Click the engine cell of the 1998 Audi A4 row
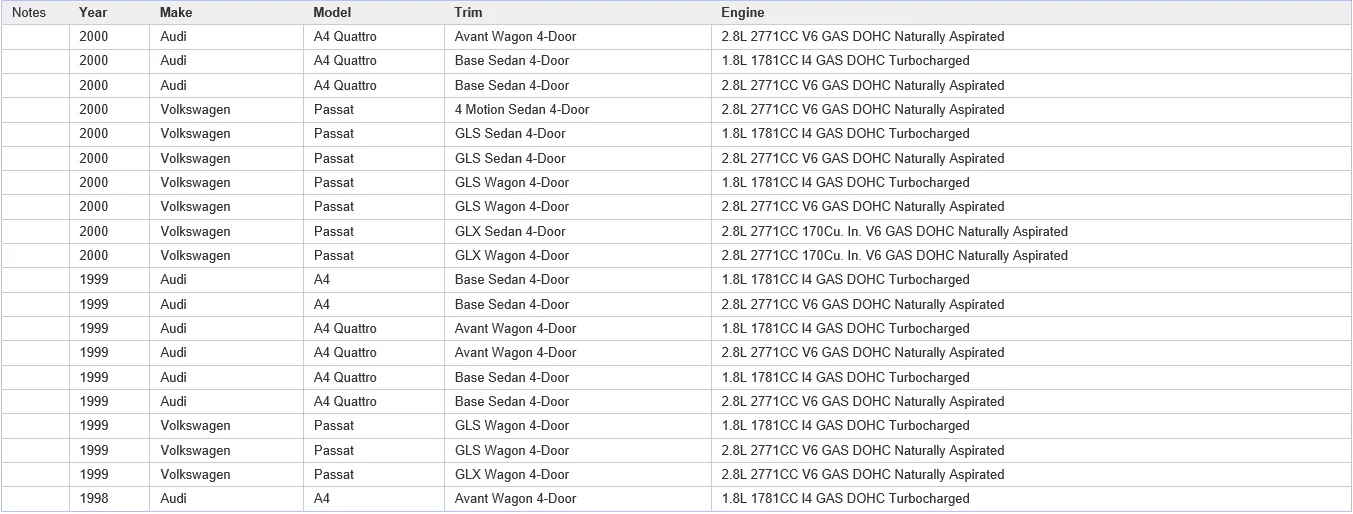The height and width of the screenshot is (514, 1353). 1031,498
